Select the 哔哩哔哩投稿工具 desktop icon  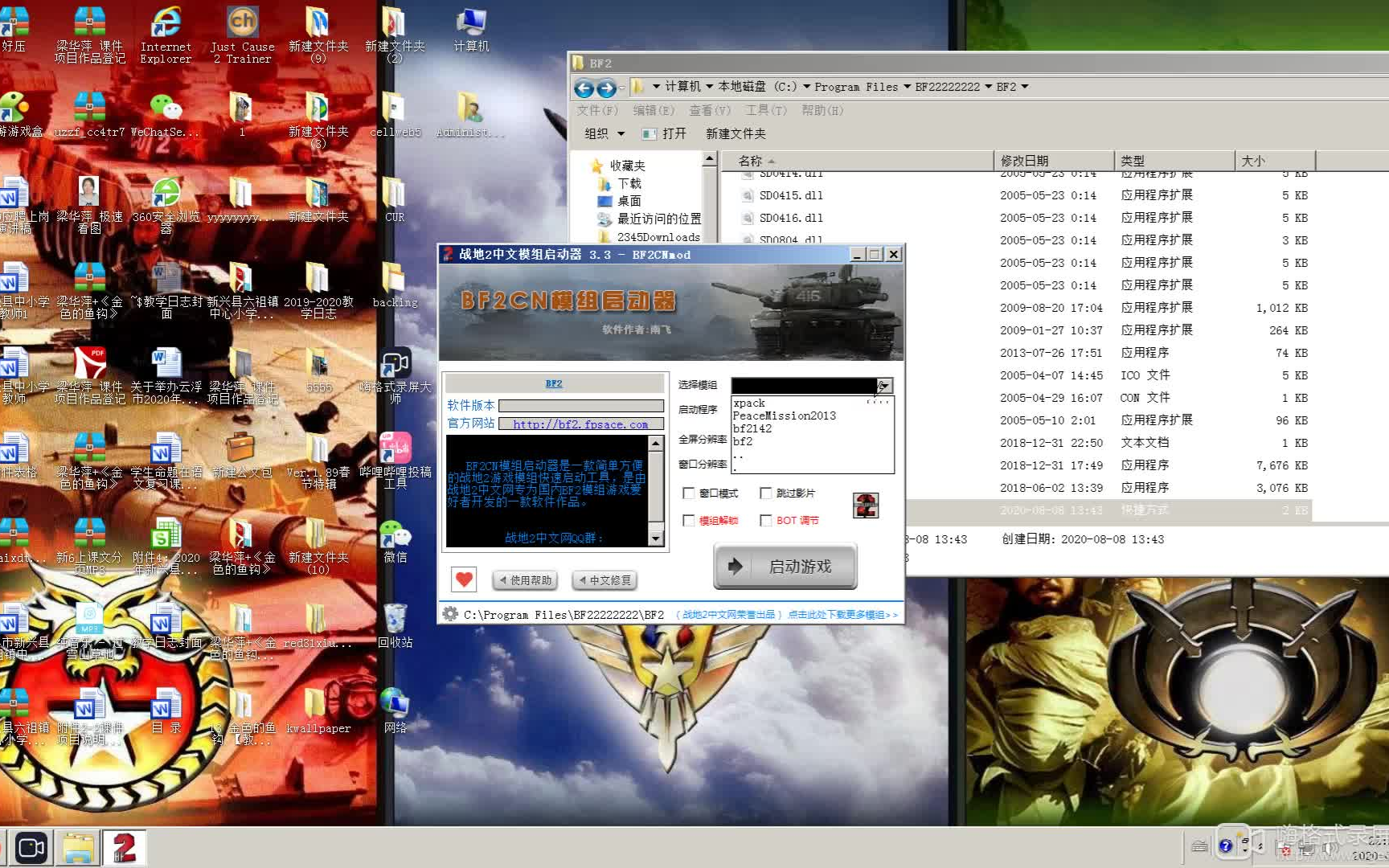395,461
